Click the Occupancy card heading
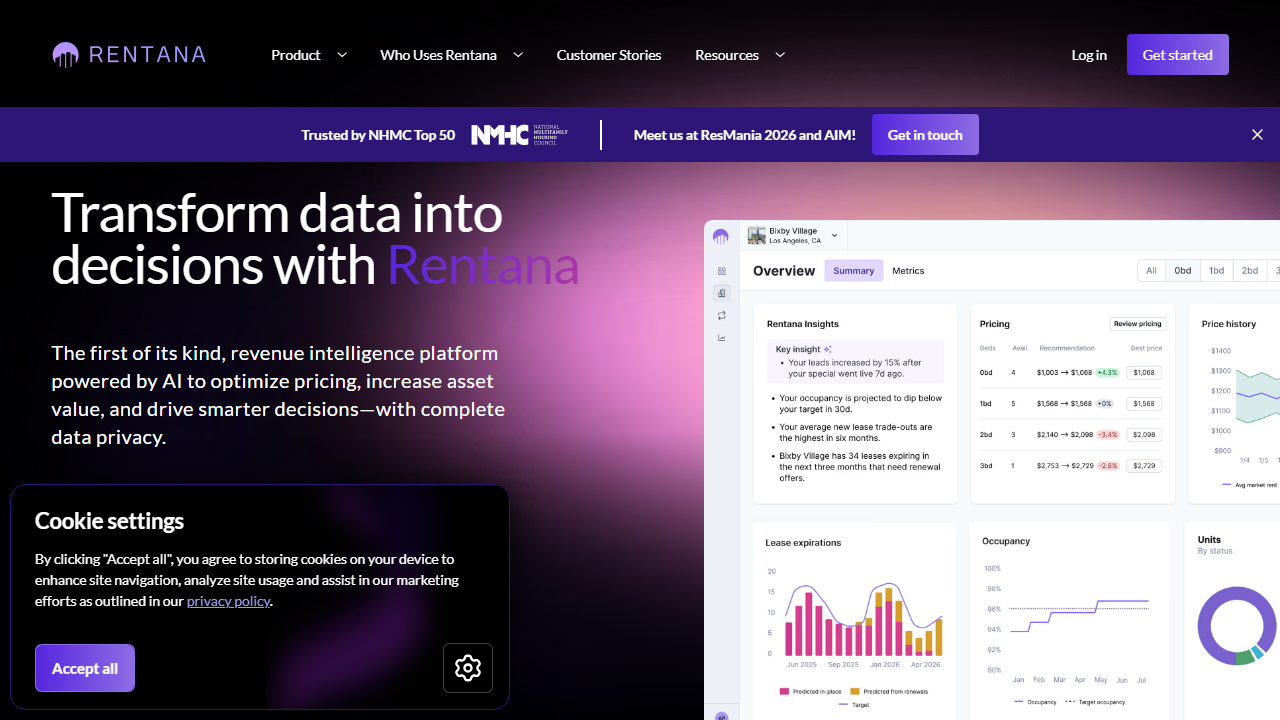The width and height of the screenshot is (1280, 720). [x=1006, y=541]
